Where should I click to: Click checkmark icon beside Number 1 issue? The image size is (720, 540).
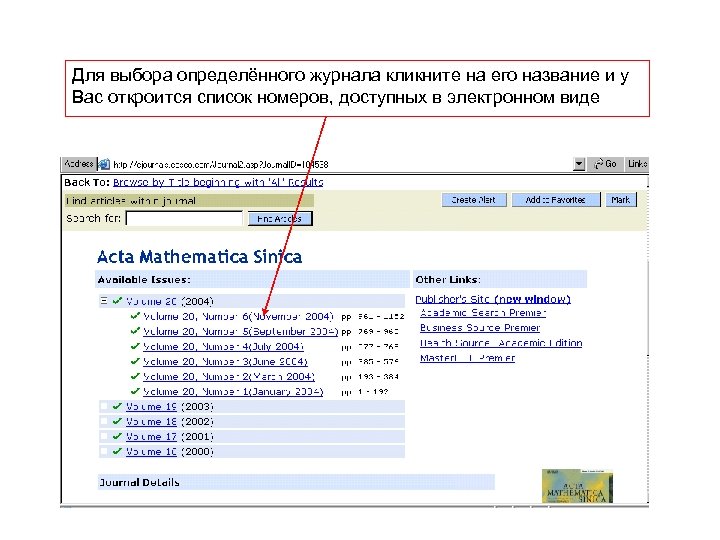click(x=135, y=391)
